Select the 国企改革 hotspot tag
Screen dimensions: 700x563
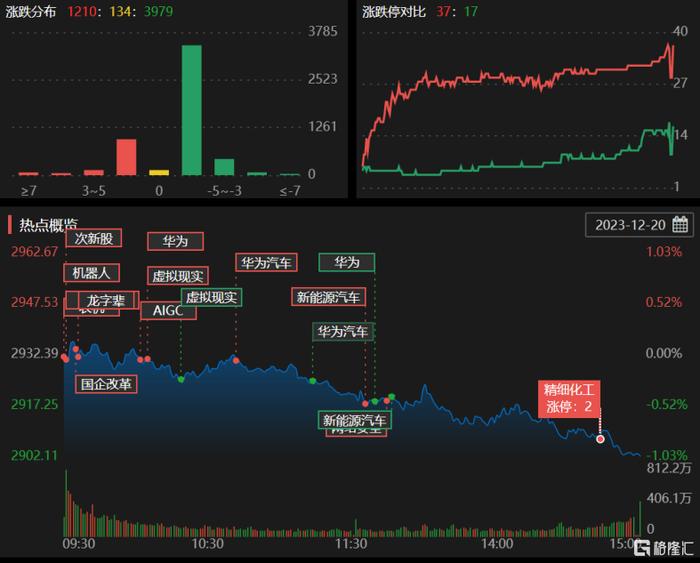point(106,384)
